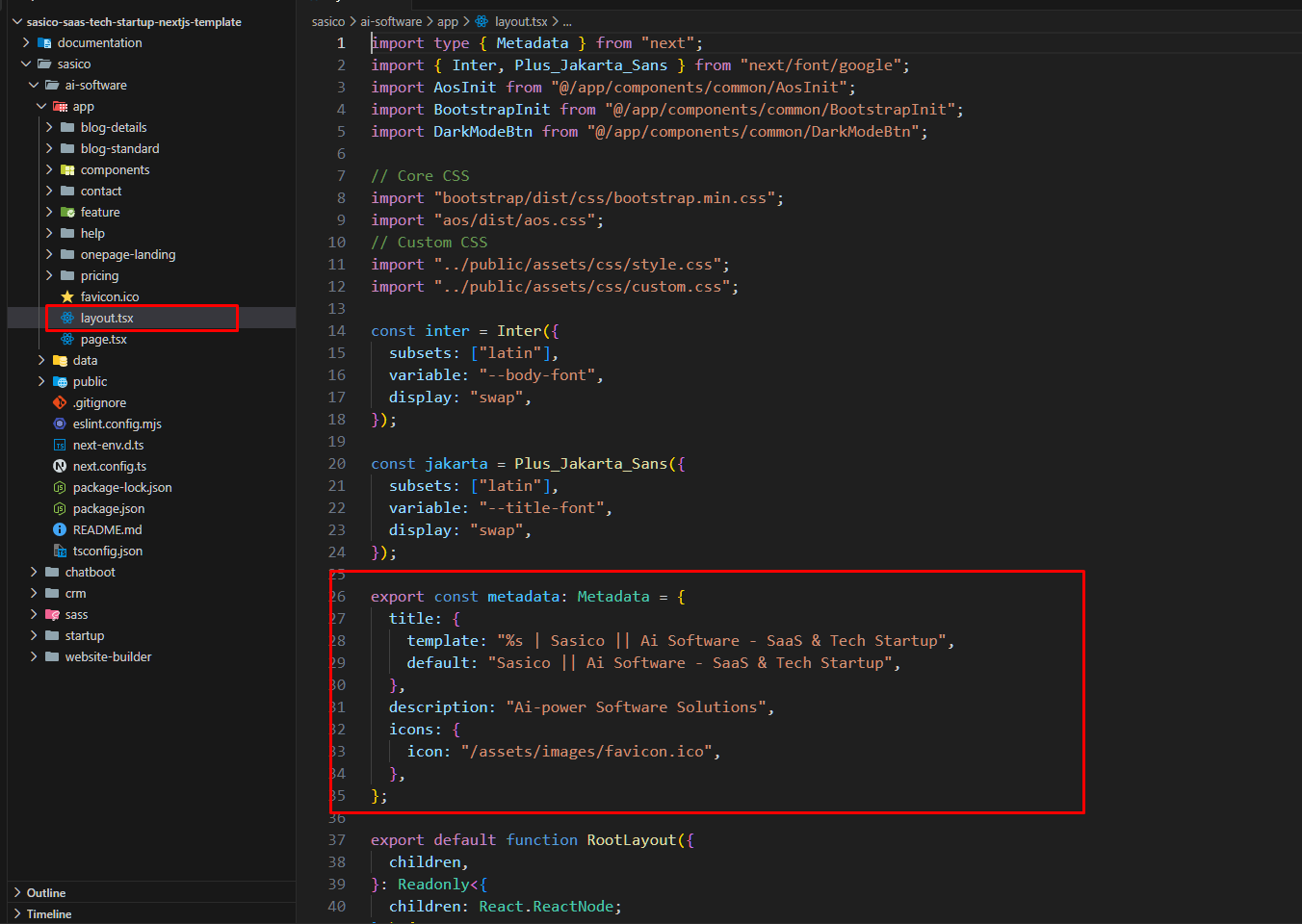Click the eslint.config.mjs file icon
The image size is (1302, 924).
[x=60, y=423]
